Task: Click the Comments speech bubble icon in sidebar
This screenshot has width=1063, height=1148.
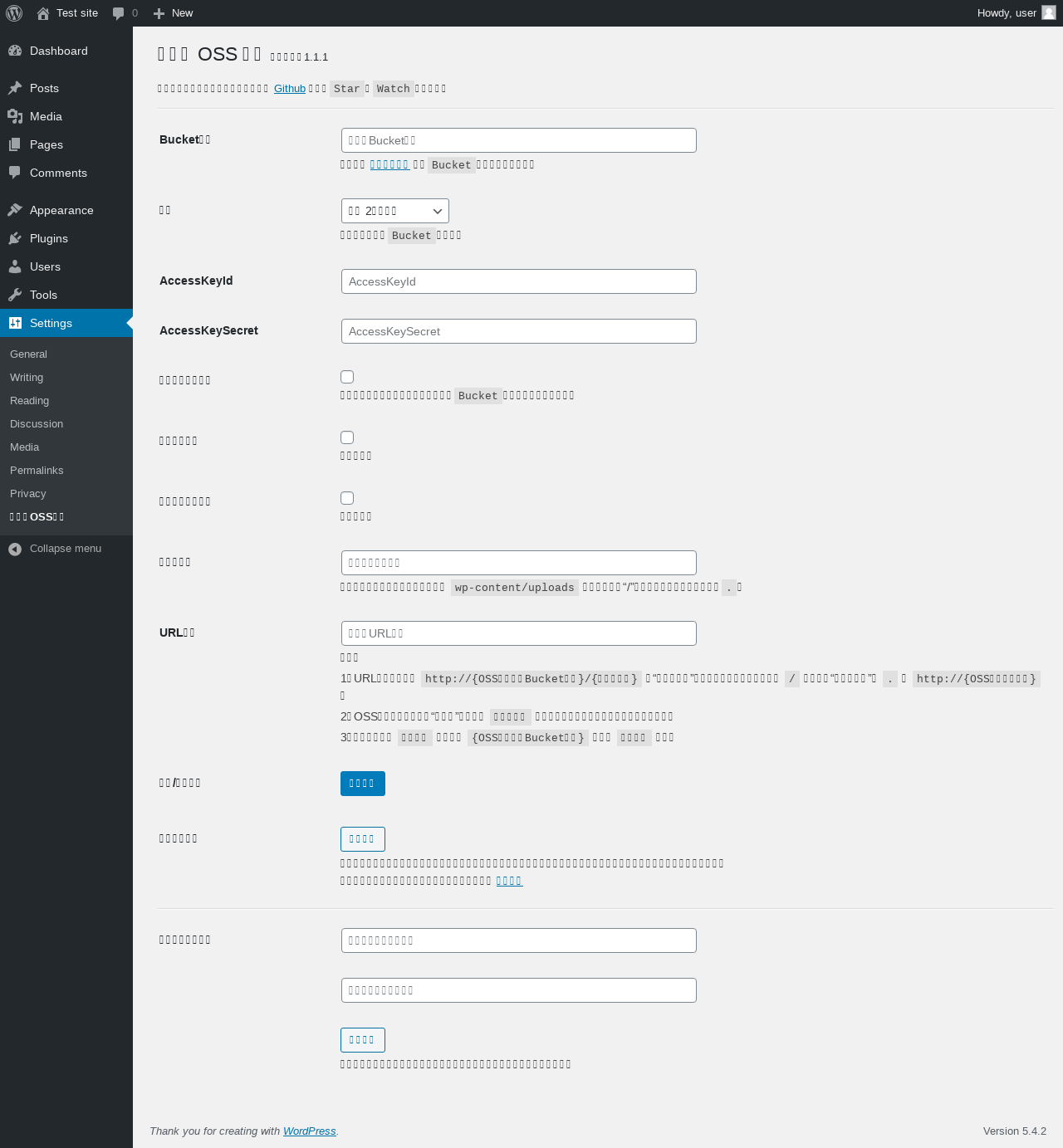Action: [15, 173]
